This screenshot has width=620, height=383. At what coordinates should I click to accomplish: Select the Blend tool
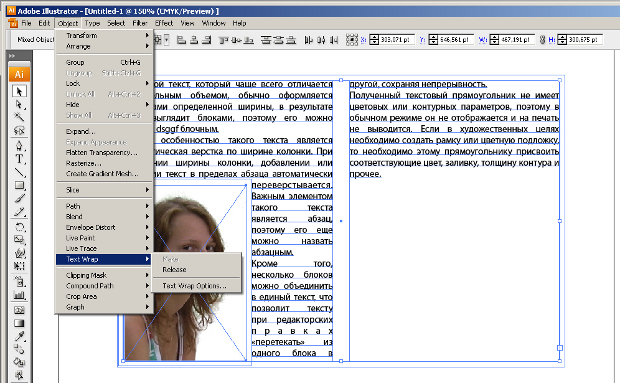[19, 349]
